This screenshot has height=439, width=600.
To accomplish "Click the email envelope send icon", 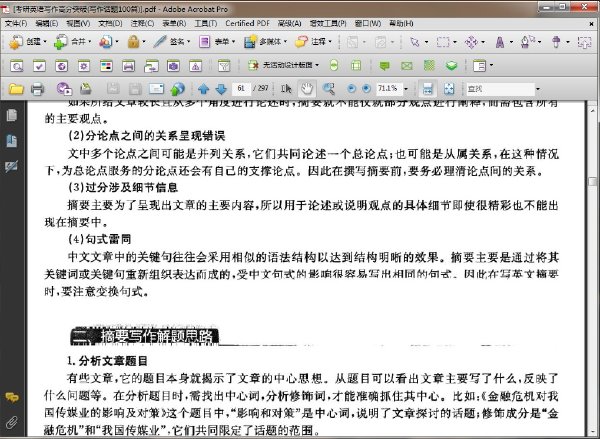I will tap(157, 89).
